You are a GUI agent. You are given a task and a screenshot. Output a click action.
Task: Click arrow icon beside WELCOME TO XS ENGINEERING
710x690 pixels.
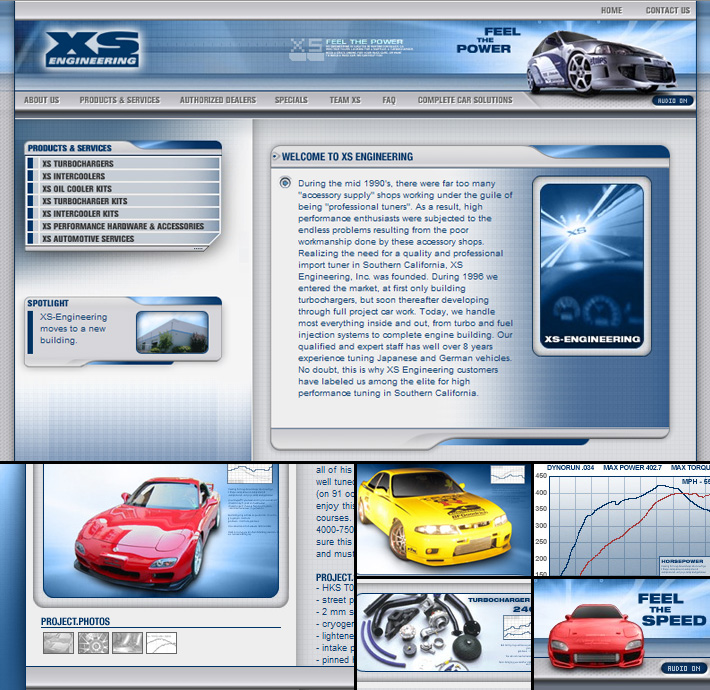point(275,156)
